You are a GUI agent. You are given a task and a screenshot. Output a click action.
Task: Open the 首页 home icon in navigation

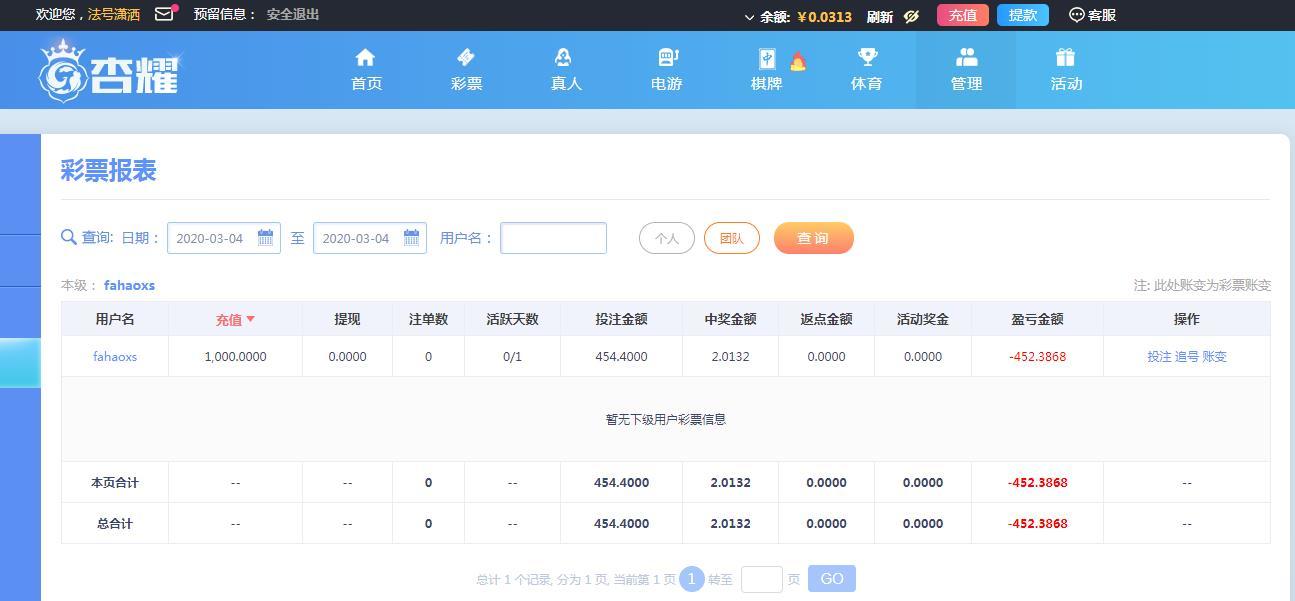click(x=365, y=58)
